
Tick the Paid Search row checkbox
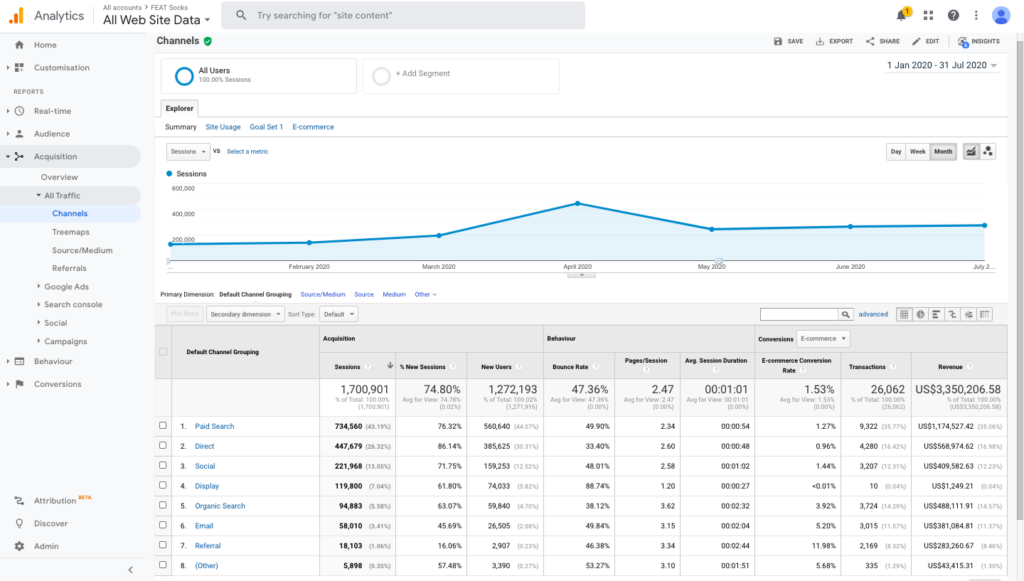click(x=163, y=426)
